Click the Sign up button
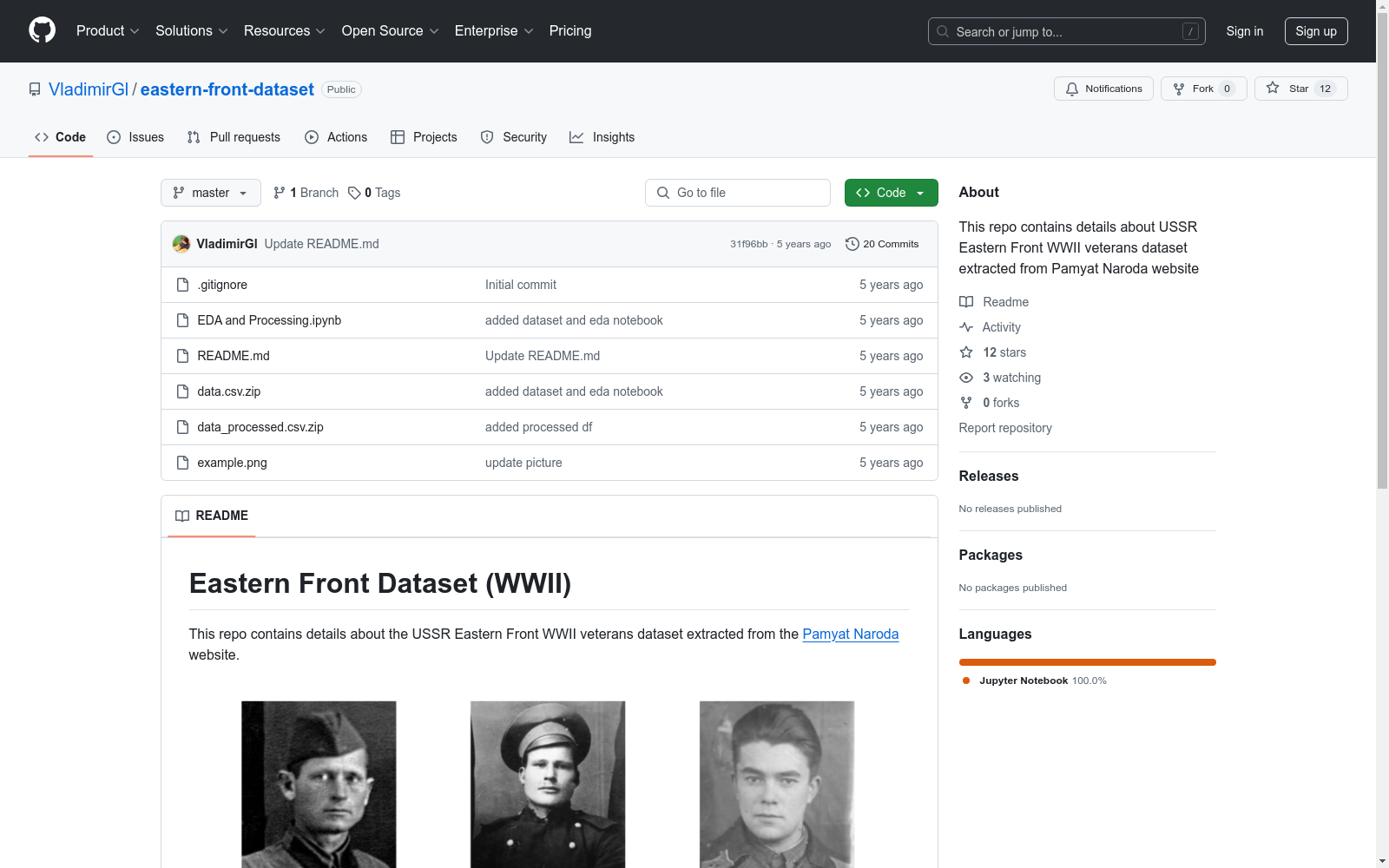1389x868 pixels. [x=1316, y=31]
